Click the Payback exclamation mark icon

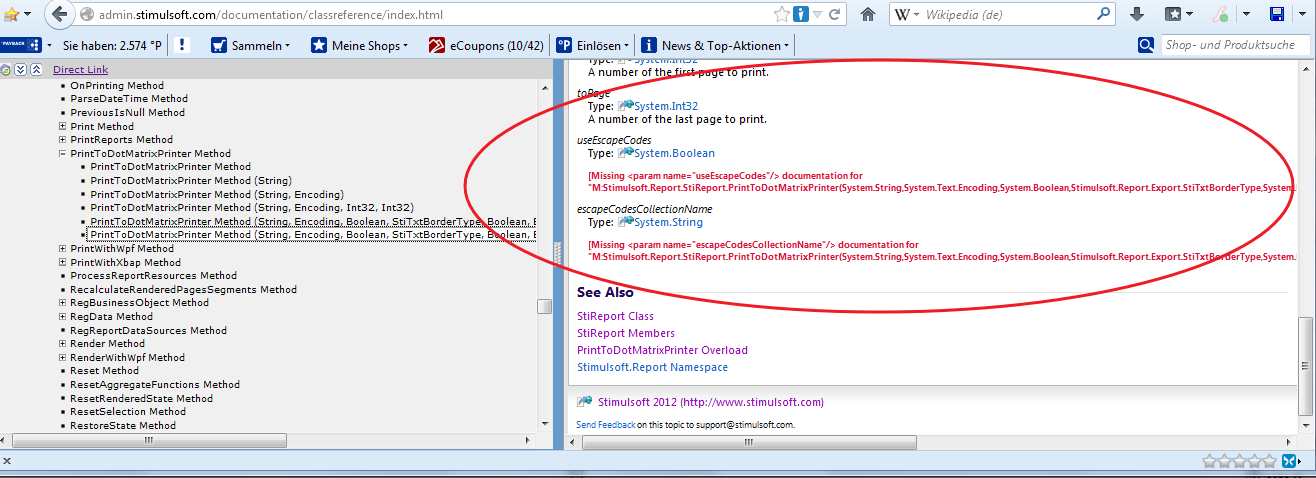tap(183, 45)
